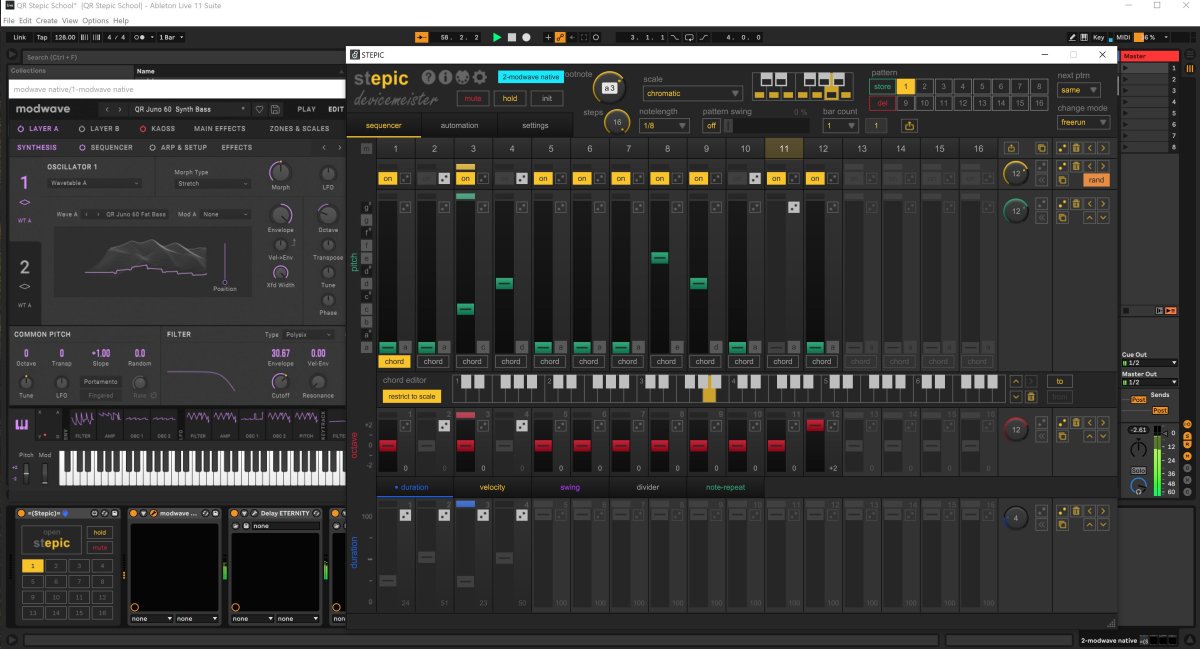The image size is (1200, 649).
Task: Expand the next ptrn 'same' dropdown
Action: coord(1079,90)
